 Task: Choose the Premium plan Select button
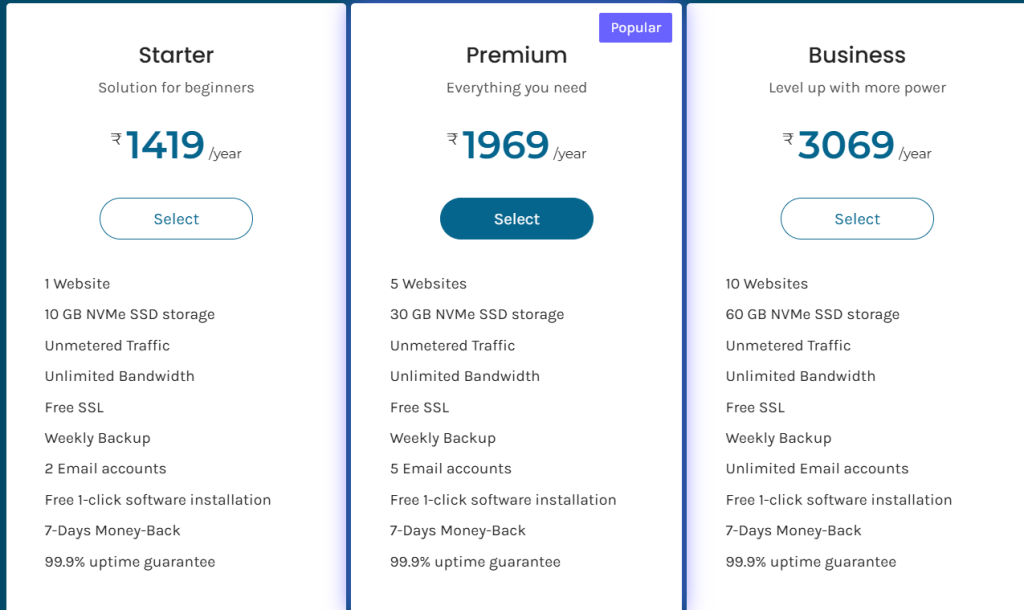tap(516, 219)
